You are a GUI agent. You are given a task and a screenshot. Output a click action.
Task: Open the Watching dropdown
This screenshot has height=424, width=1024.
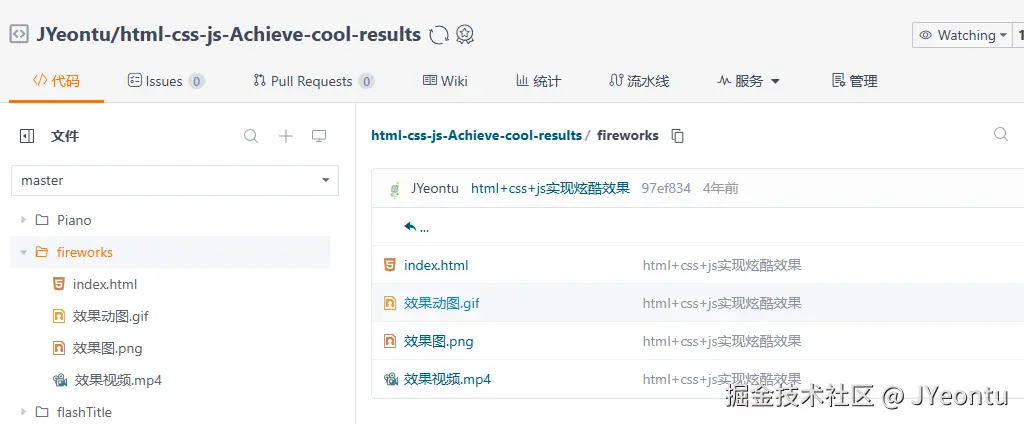pos(963,35)
